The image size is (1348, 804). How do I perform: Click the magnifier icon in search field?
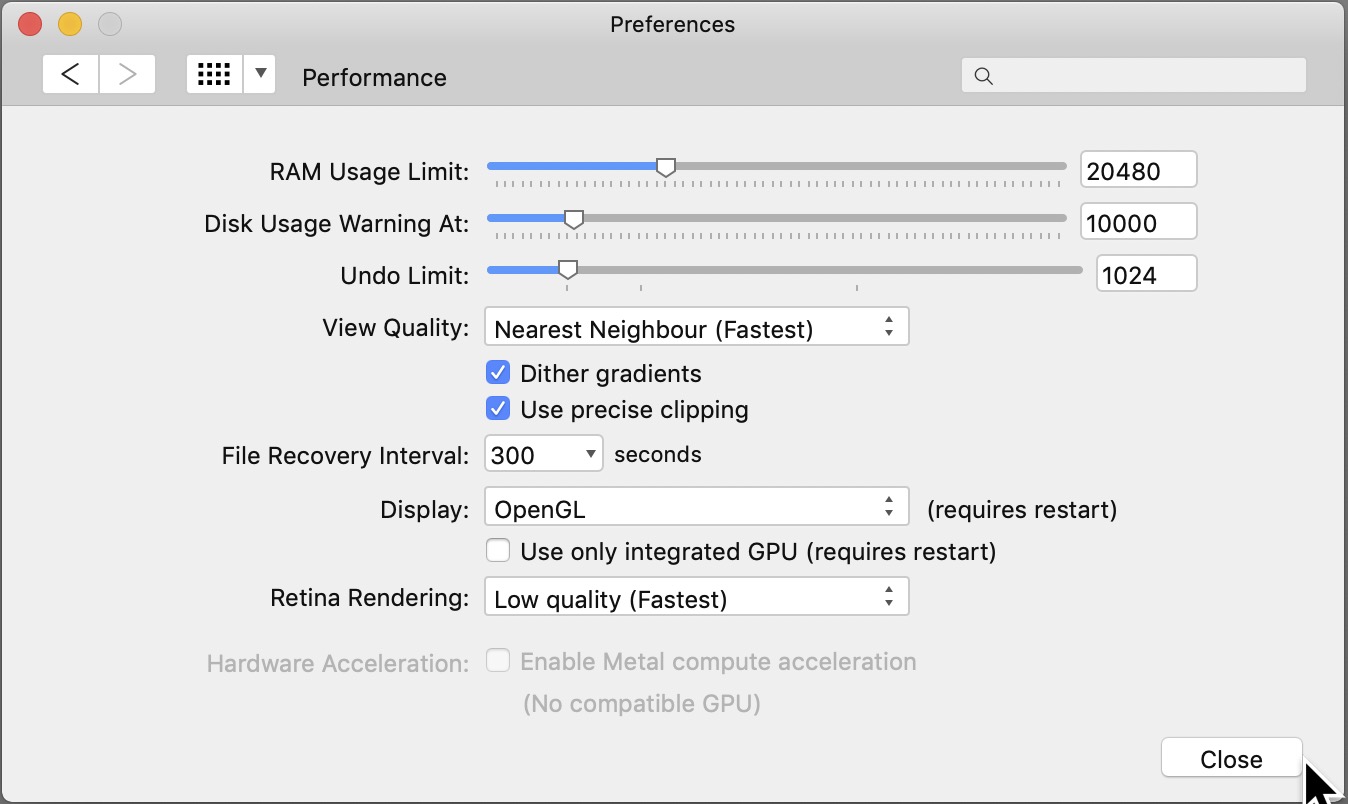(x=984, y=76)
